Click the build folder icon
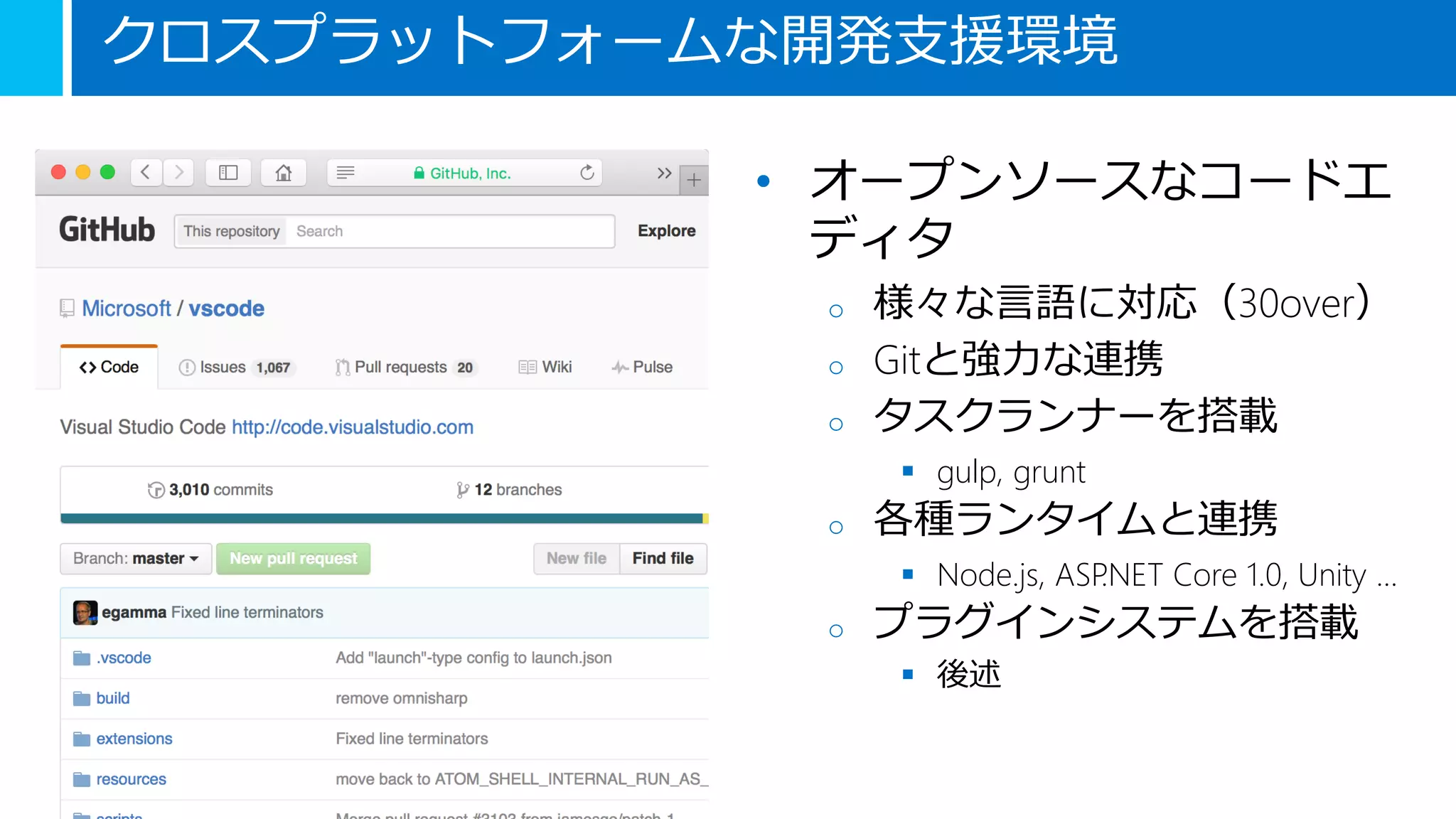Viewport: 1456px width, 819px height. click(82, 698)
